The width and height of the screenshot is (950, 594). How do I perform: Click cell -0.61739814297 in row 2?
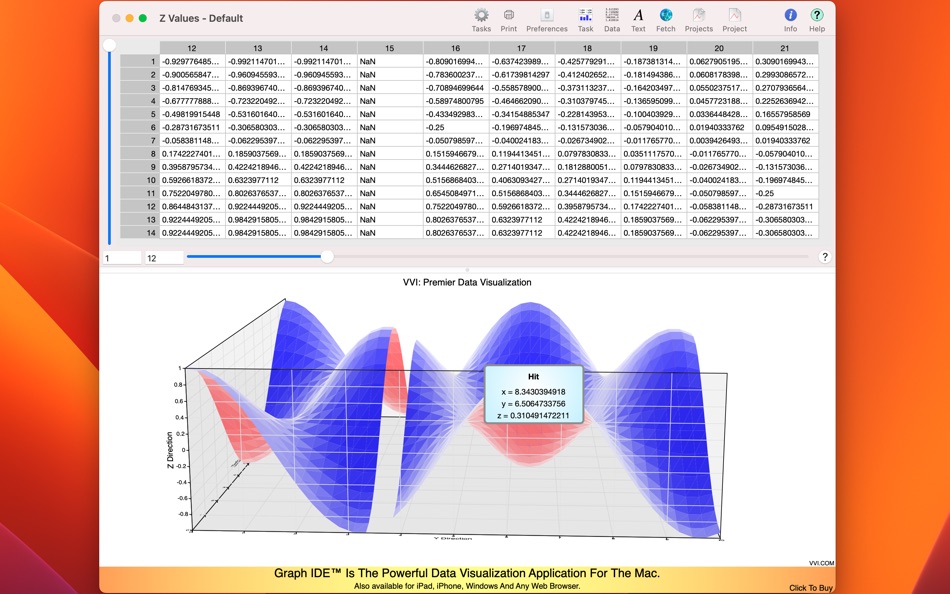[522, 75]
